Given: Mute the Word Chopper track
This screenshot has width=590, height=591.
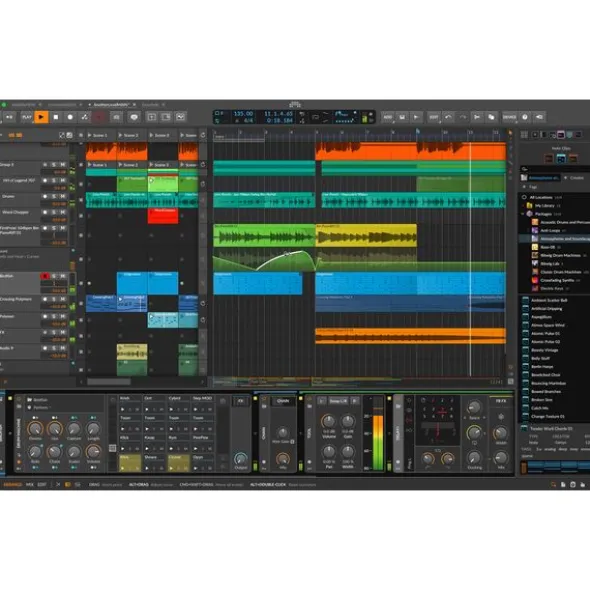Looking at the screenshot, I should (63, 212).
